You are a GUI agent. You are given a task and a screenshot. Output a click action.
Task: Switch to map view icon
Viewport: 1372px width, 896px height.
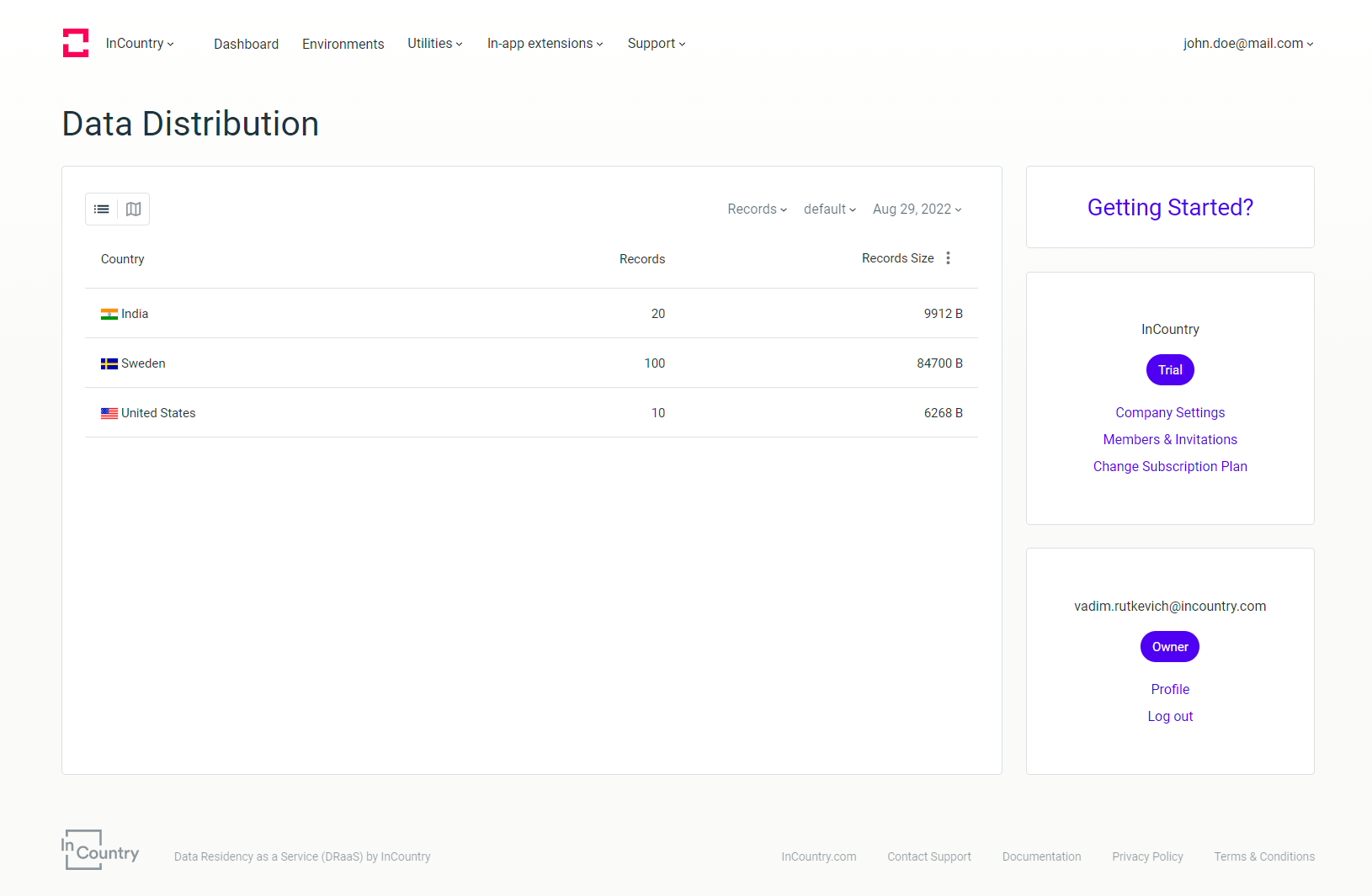point(133,209)
